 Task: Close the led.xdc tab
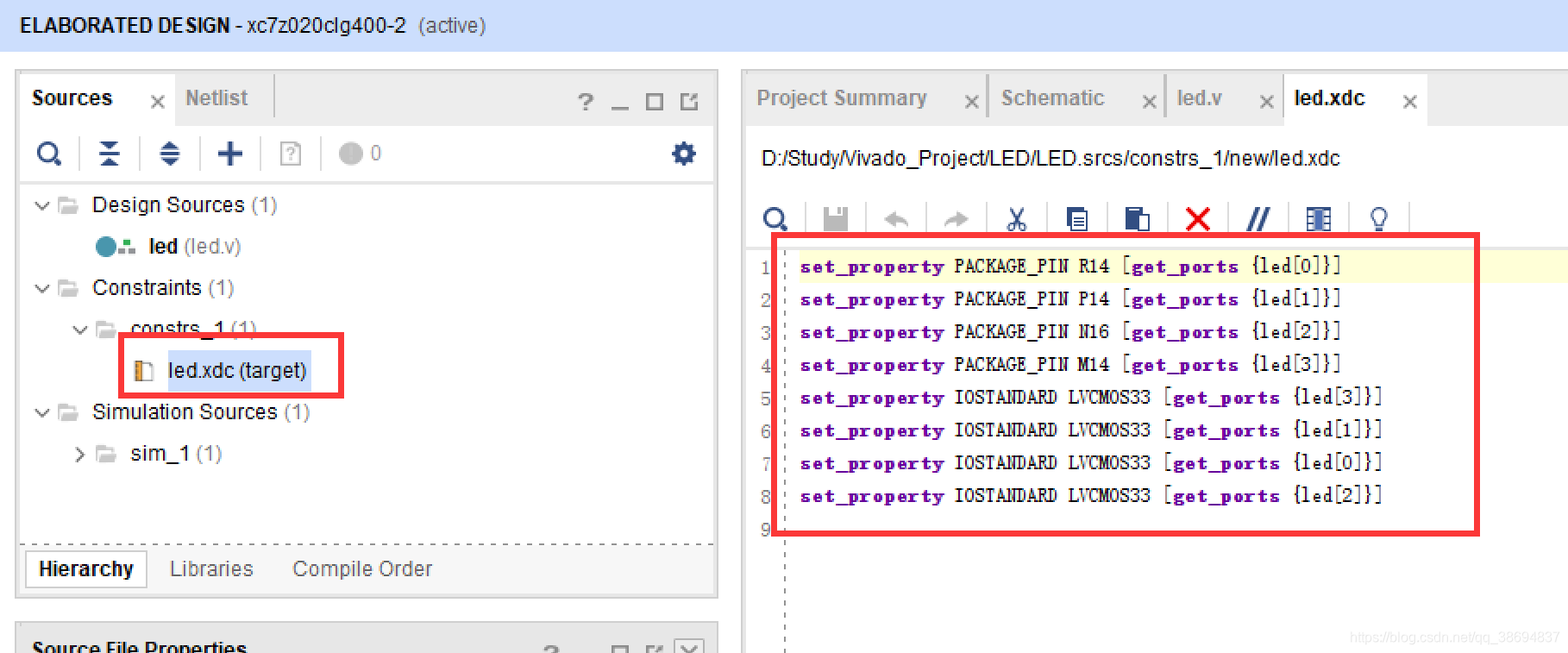(x=1410, y=102)
